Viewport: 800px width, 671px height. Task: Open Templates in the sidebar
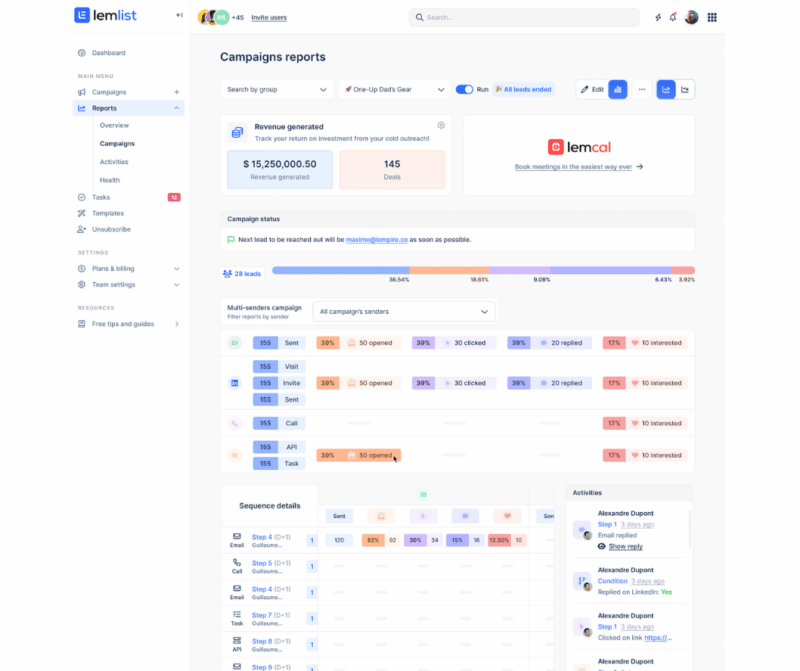108,213
